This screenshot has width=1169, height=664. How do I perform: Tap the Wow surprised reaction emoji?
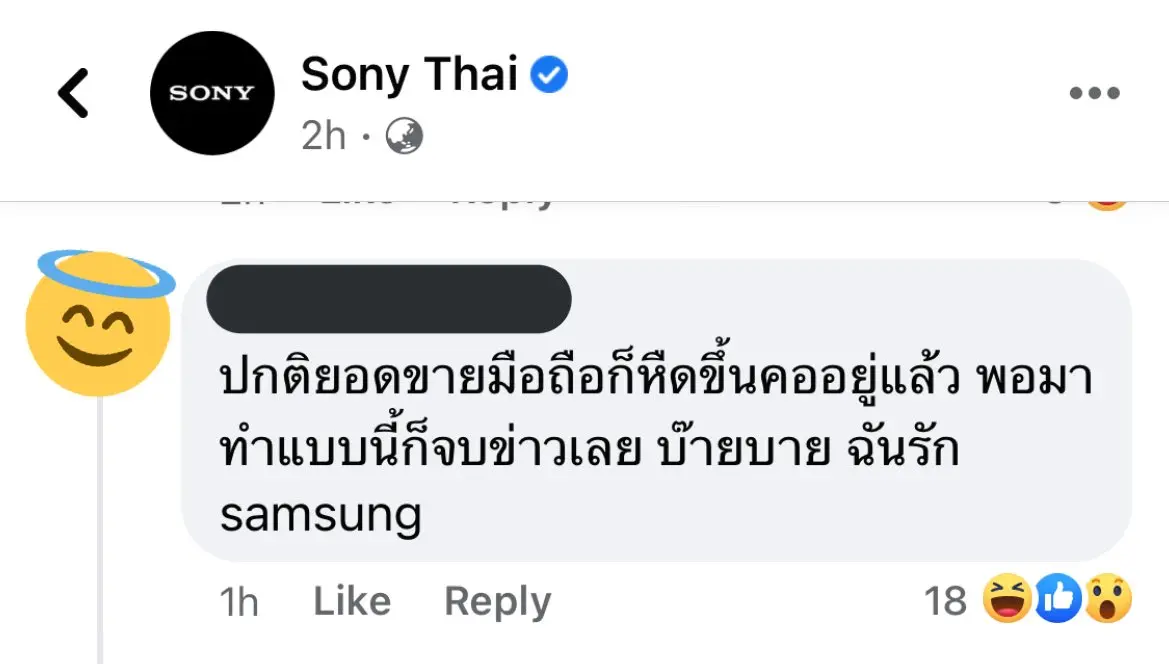point(1107,600)
